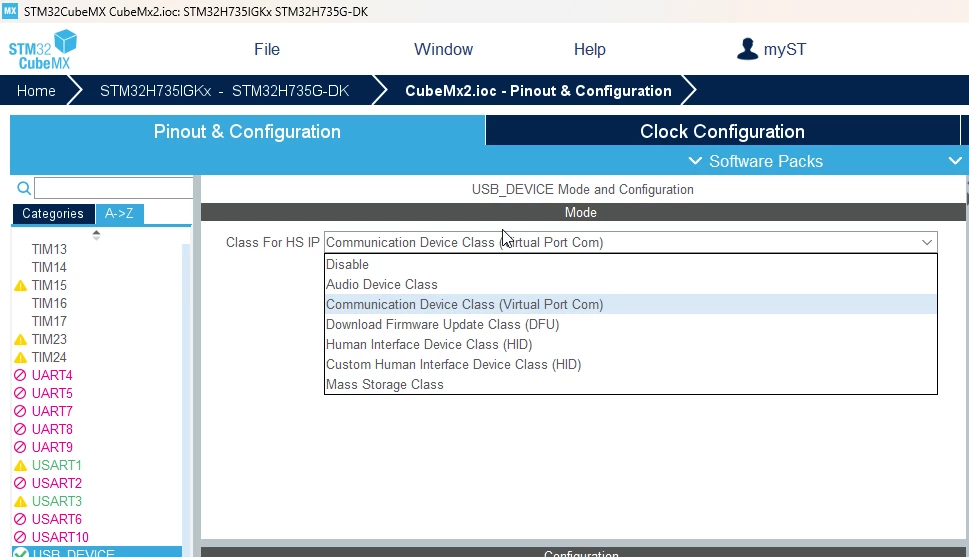Toggle the Class For HS IP dropdown arrow
The image size is (969, 557).
(926, 242)
